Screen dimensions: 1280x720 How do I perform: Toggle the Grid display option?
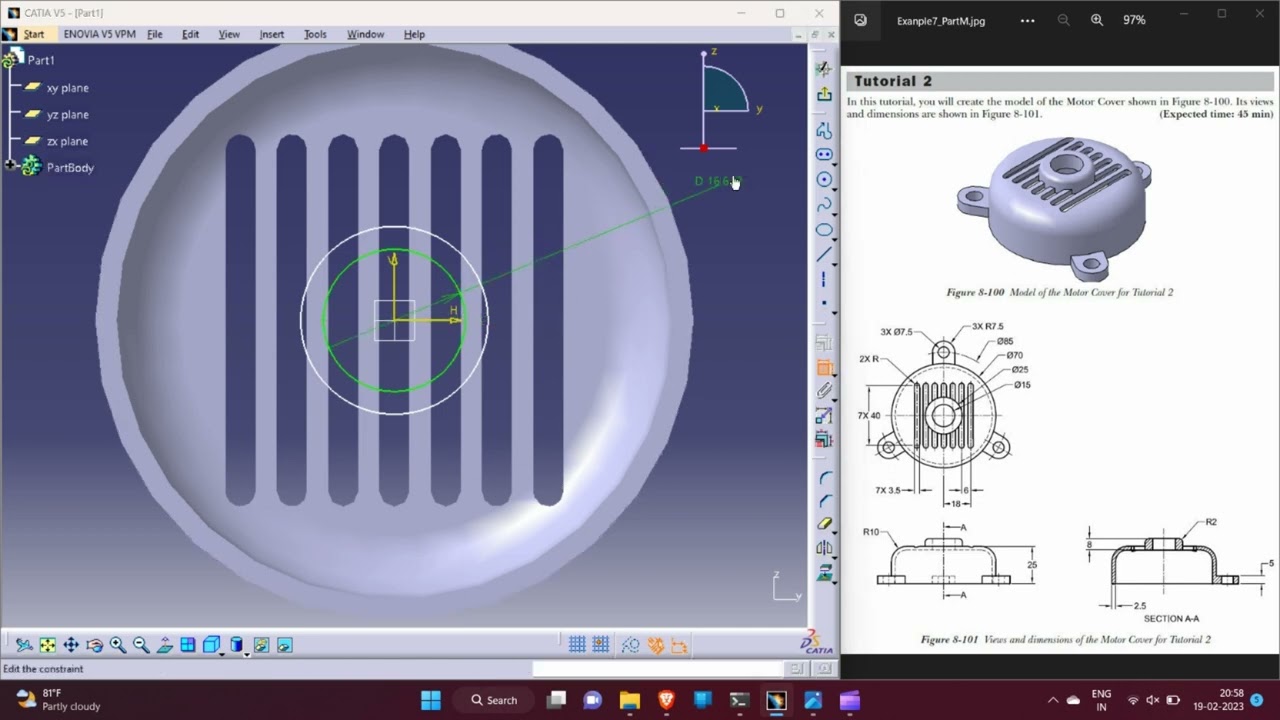coord(577,645)
